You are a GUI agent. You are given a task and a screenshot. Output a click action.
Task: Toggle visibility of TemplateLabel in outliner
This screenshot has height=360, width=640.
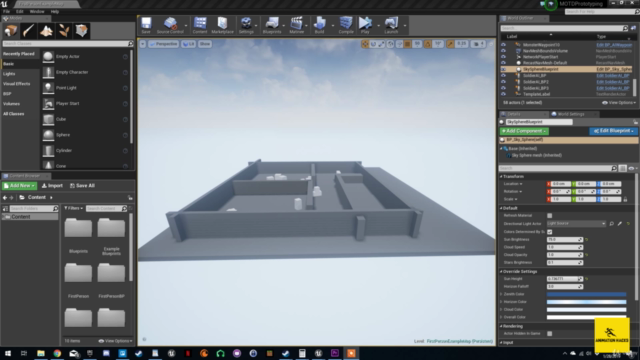pyautogui.click(x=503, y=94)
